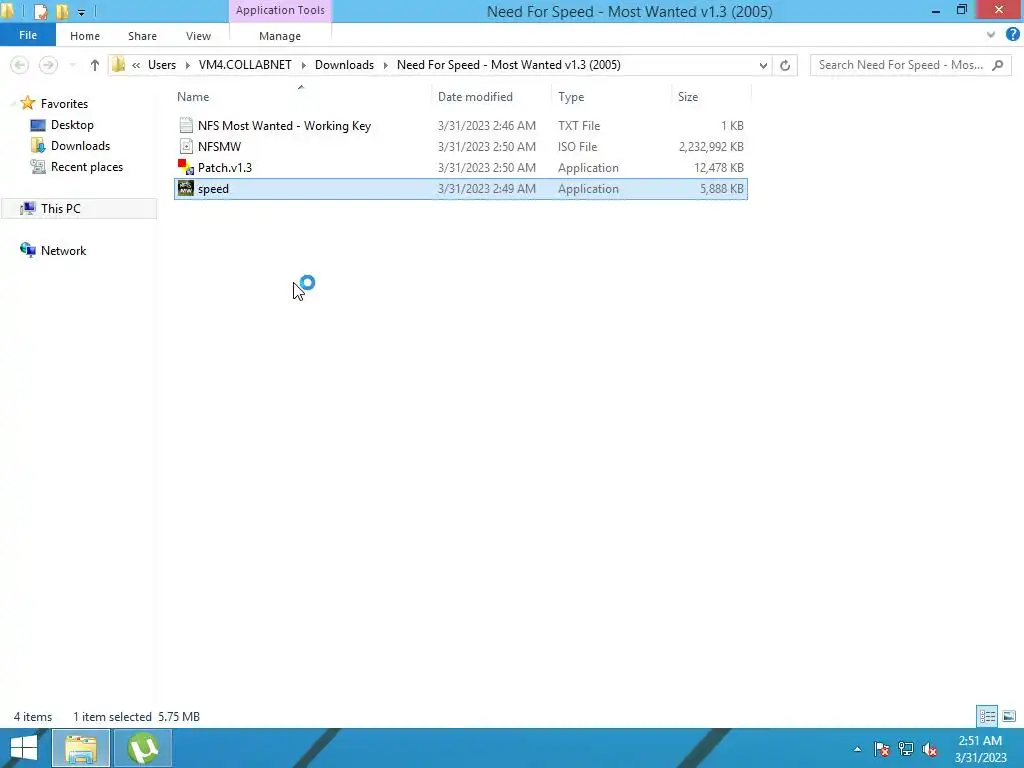Click the TXT File type cell
Screen dimensions: 1024x768
point(579,125)
